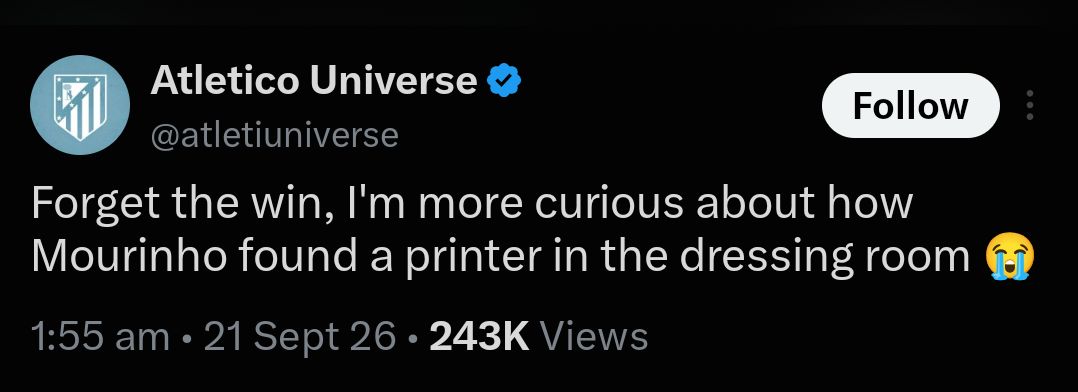Click the 243K view count
This screenshot has width=1078, height=392.
pos(479,337)
